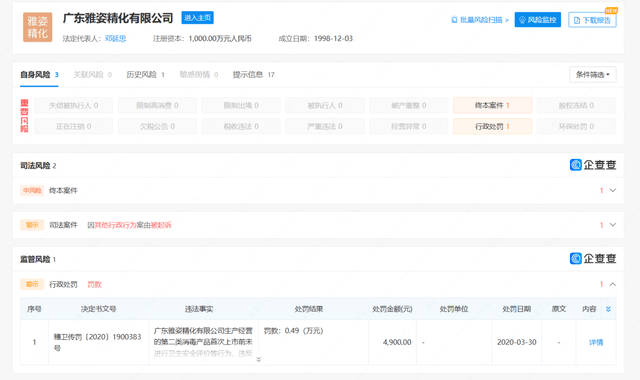Select 环保处罚 0 filter tile
640x380 pixels.
point(576,127)
